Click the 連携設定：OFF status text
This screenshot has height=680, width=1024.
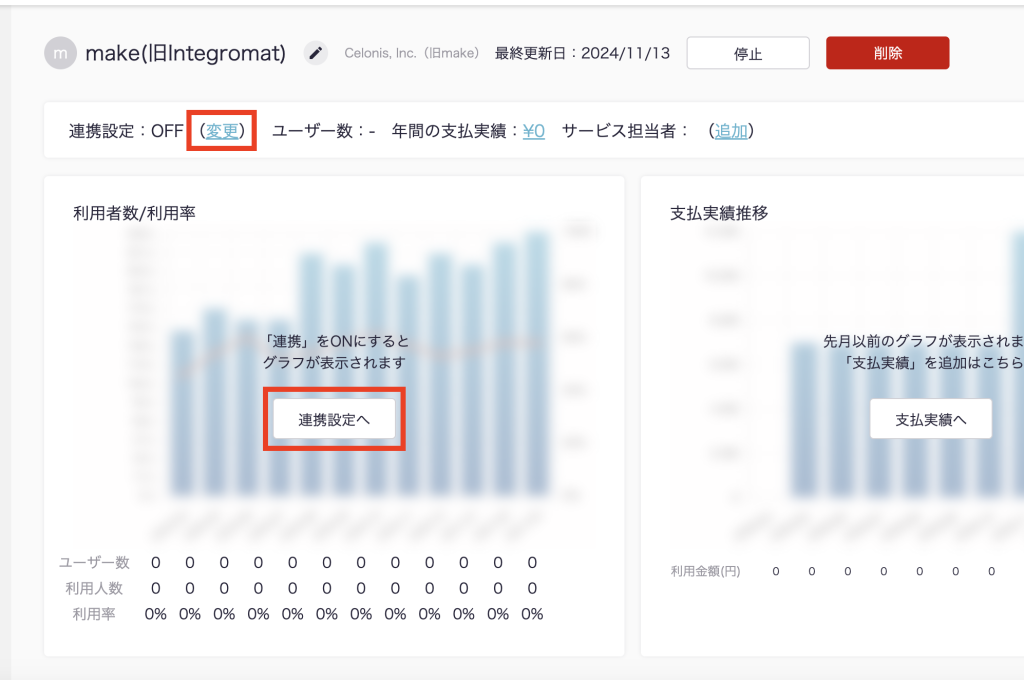click(x=126, y=131)
